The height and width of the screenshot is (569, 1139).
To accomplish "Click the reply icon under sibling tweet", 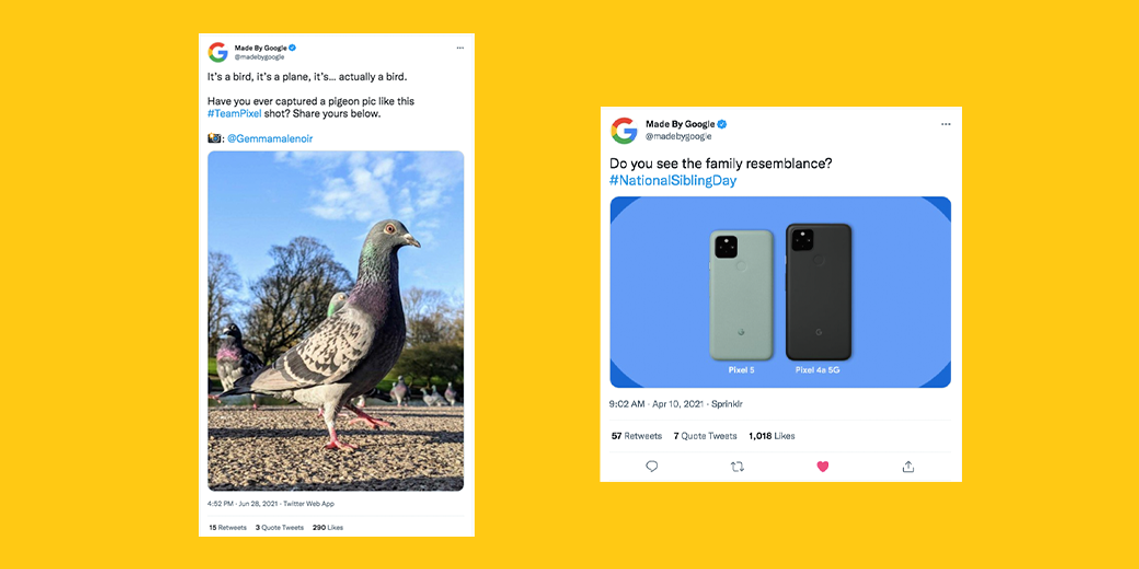I will (652, 467).
